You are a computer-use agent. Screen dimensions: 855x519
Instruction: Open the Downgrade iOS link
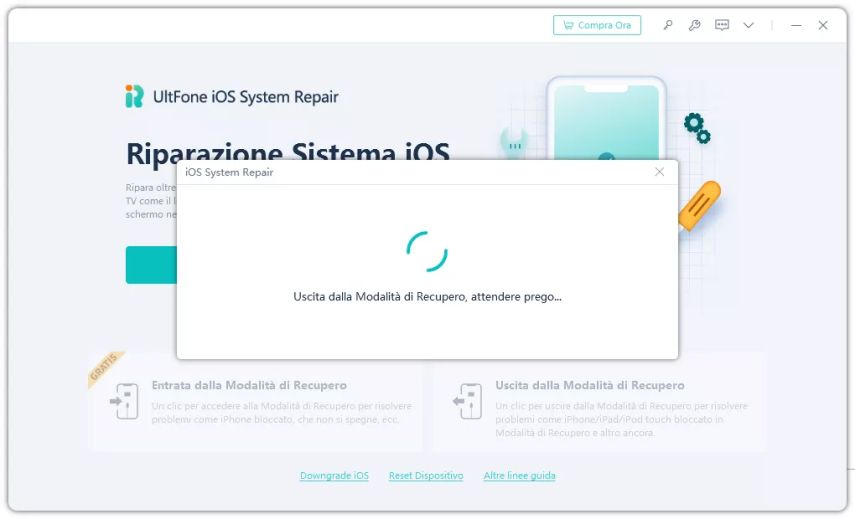tap(334, 475)
